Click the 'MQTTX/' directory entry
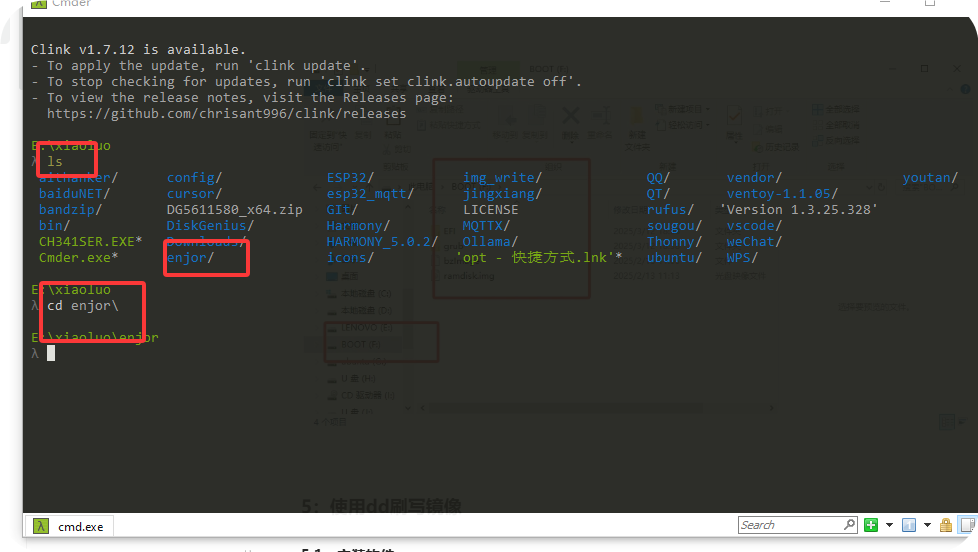Image resolution: width=978 pixels, height=552 pixels. [486, 226]
